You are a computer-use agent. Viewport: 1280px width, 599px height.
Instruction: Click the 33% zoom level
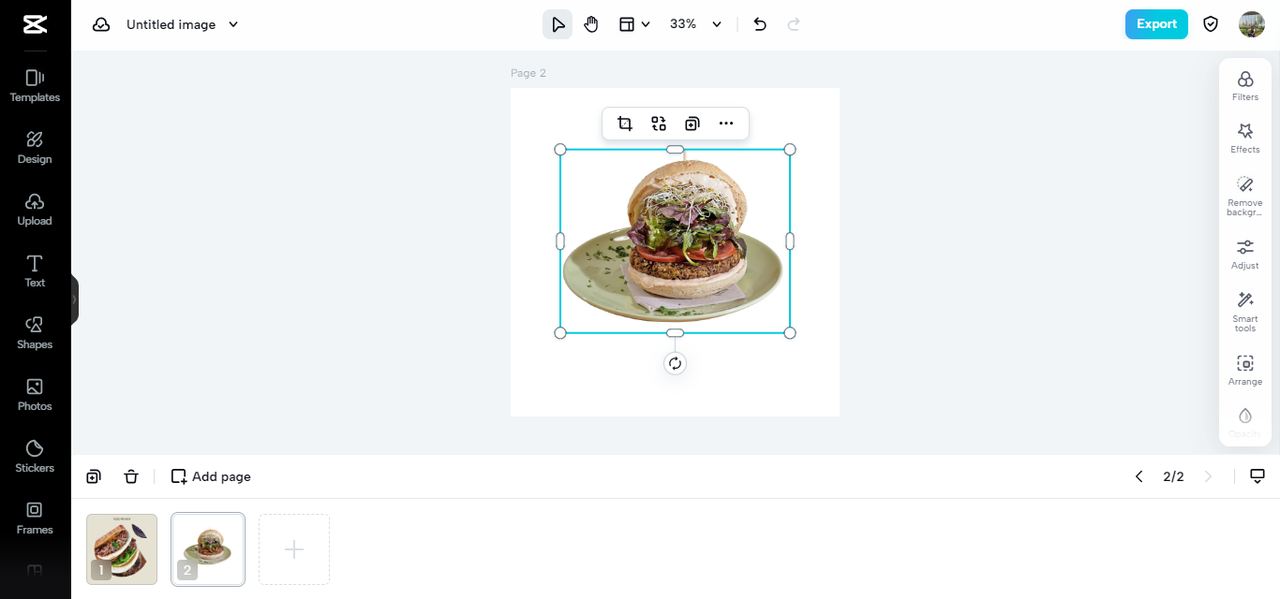[683, 24]
